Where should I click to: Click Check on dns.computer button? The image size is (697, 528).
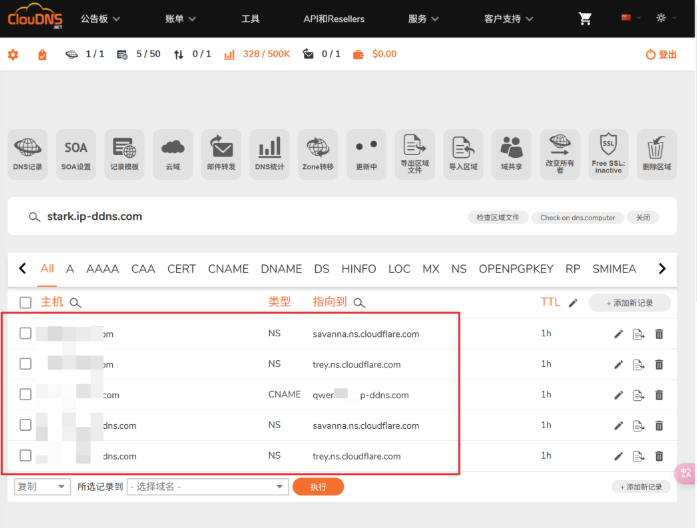coord(577,217)
